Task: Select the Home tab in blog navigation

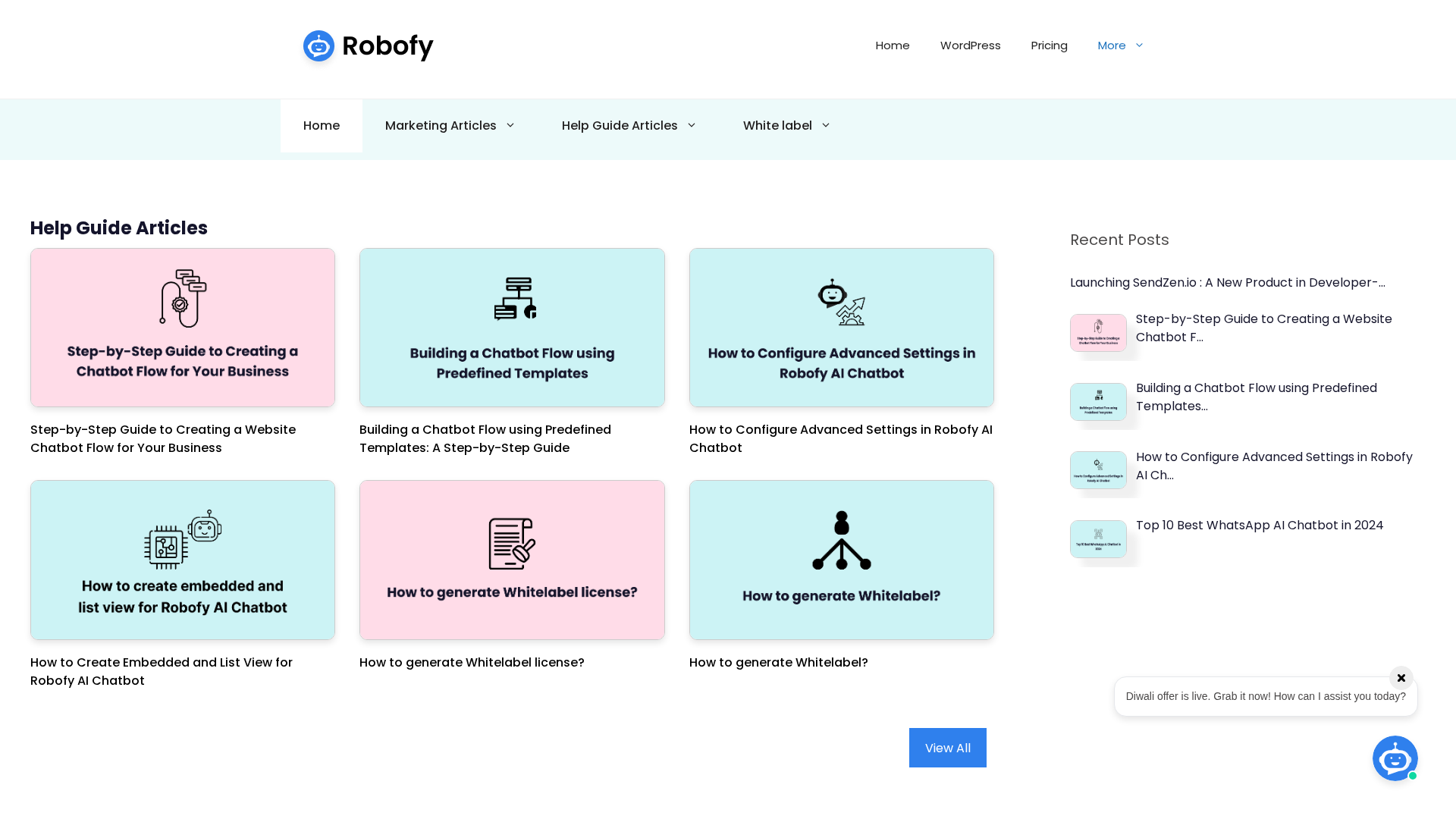Action: pos(322,126)
